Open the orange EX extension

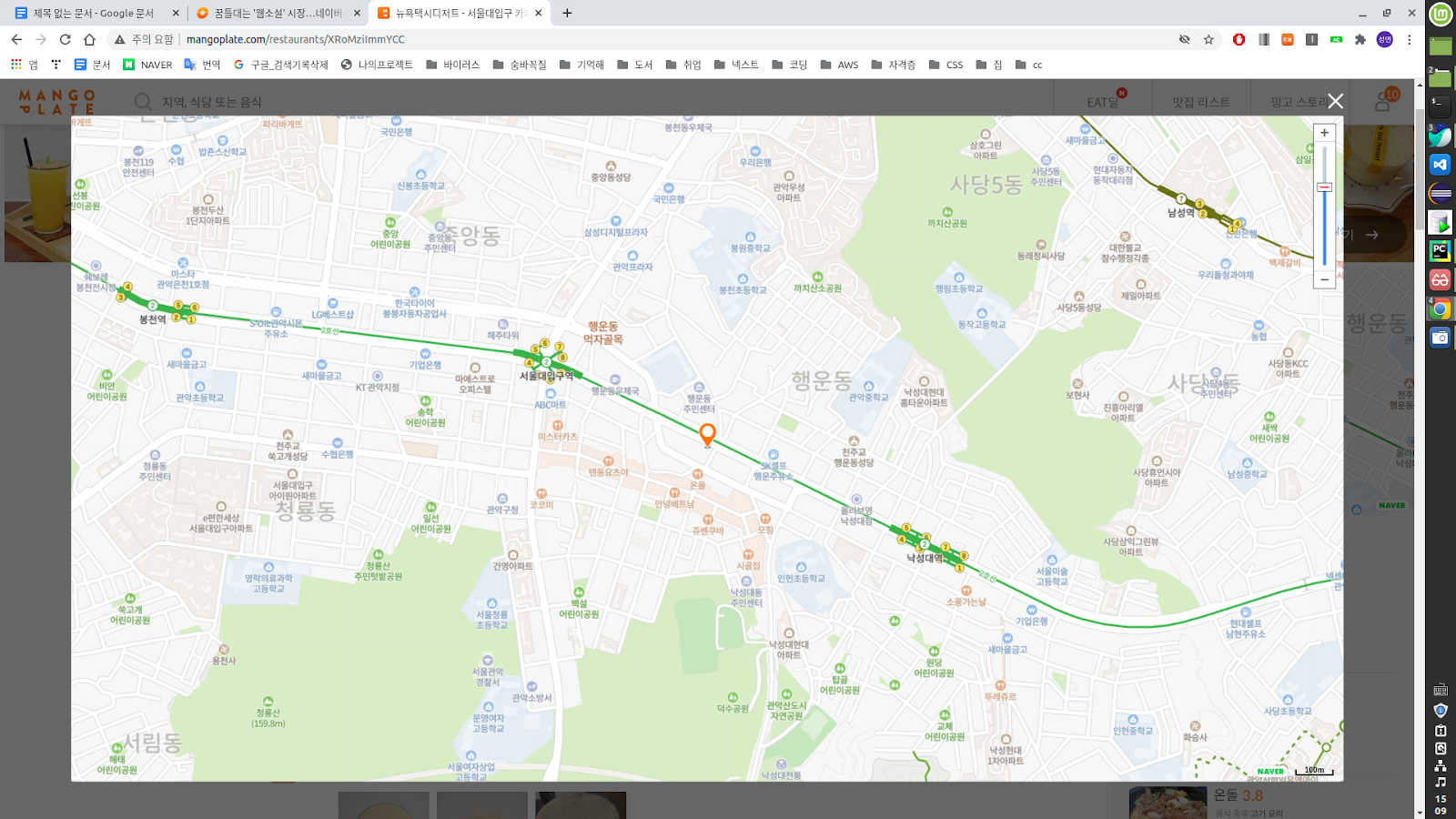[1287, 39]
